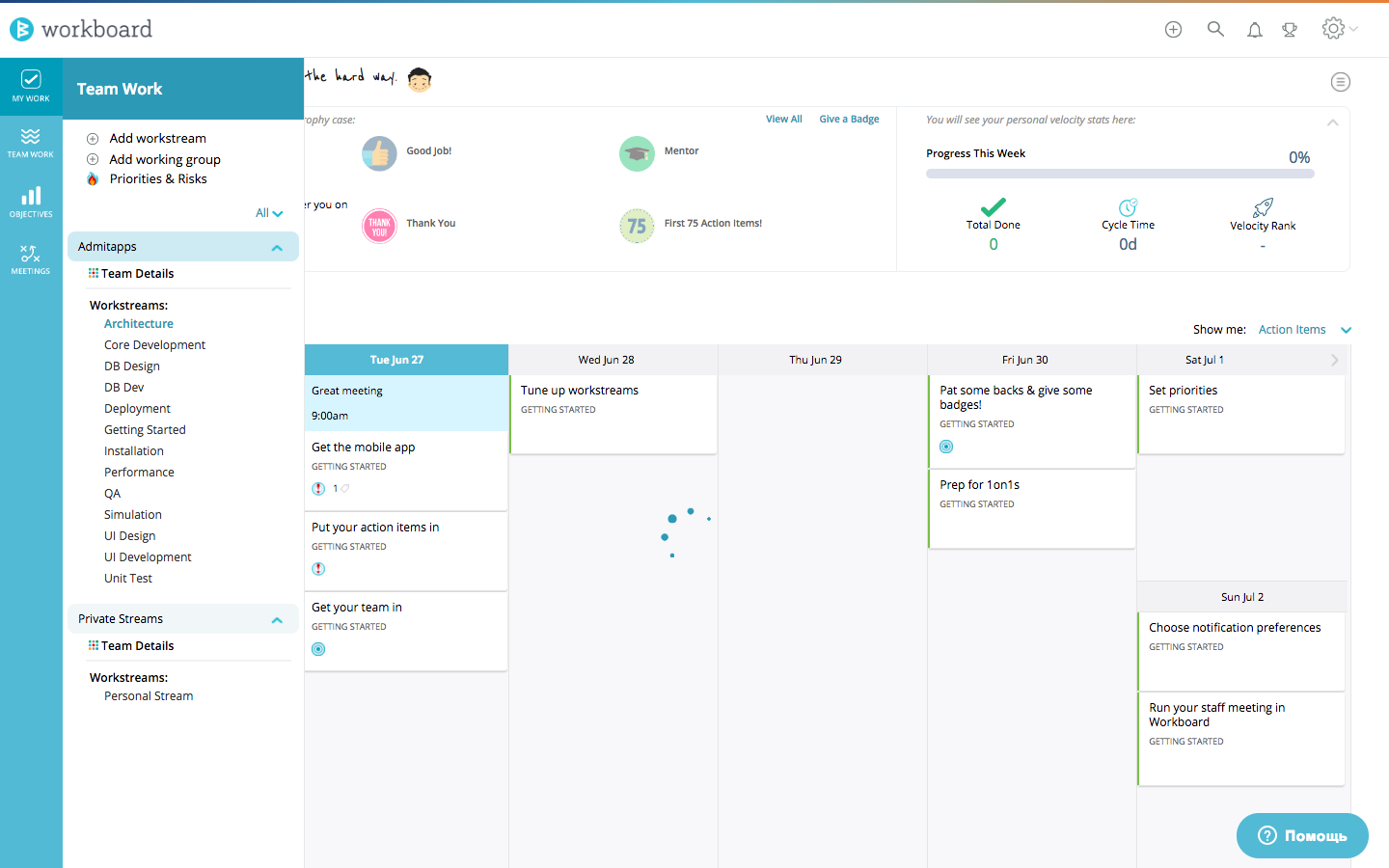
Task: Switch to the Team Work section
Action: [30, 143]
